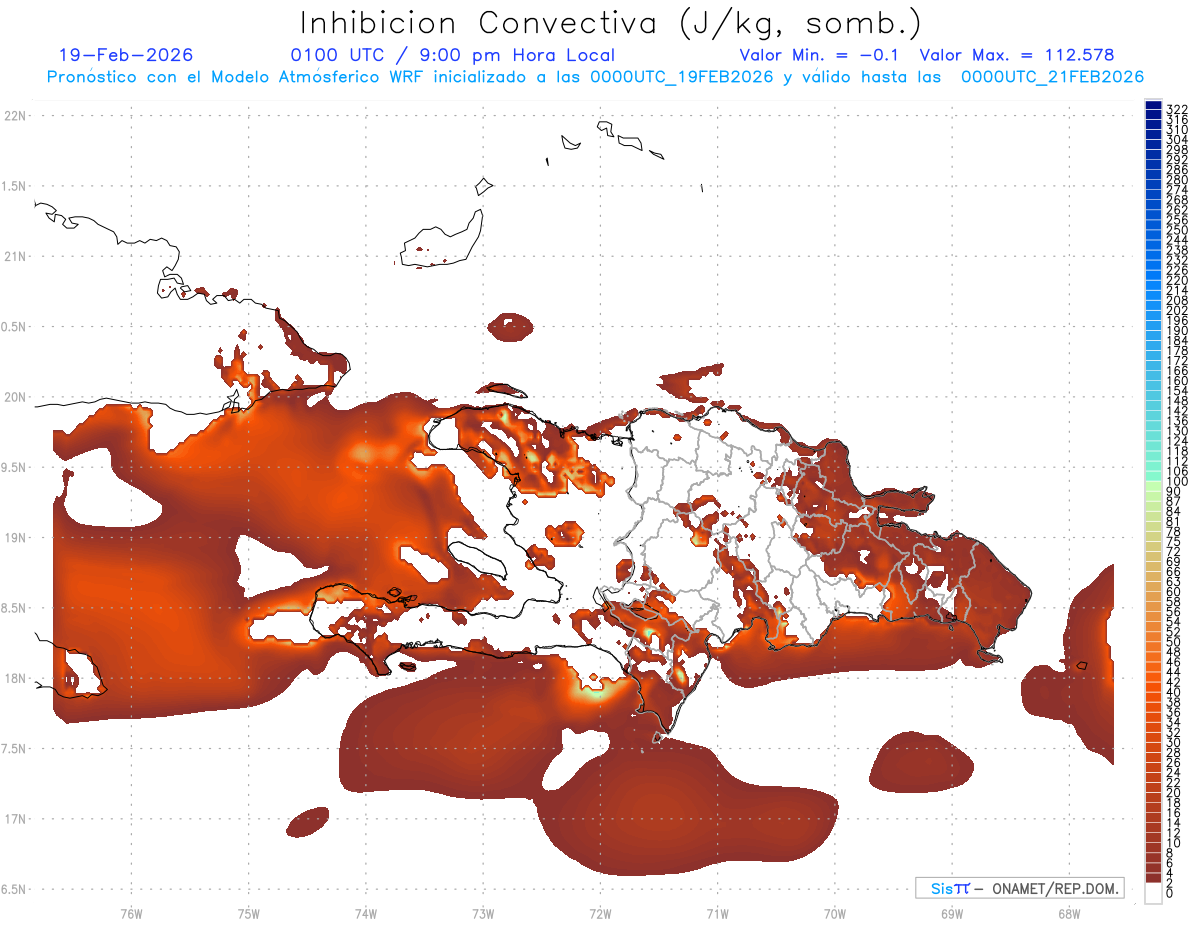Click the 20N latitude label
The height and width of the screenshot is (927, 1200).
14,397
